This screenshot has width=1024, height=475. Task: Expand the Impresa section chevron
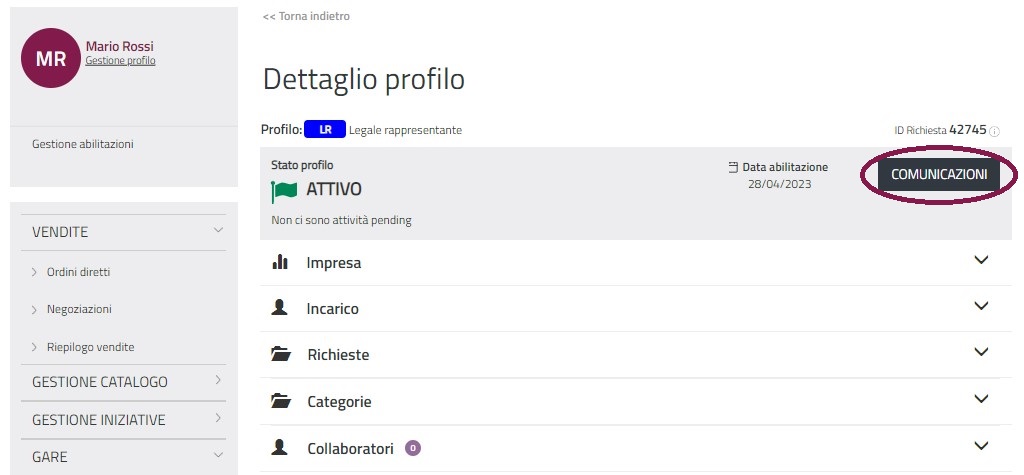(x=980, y=260)
